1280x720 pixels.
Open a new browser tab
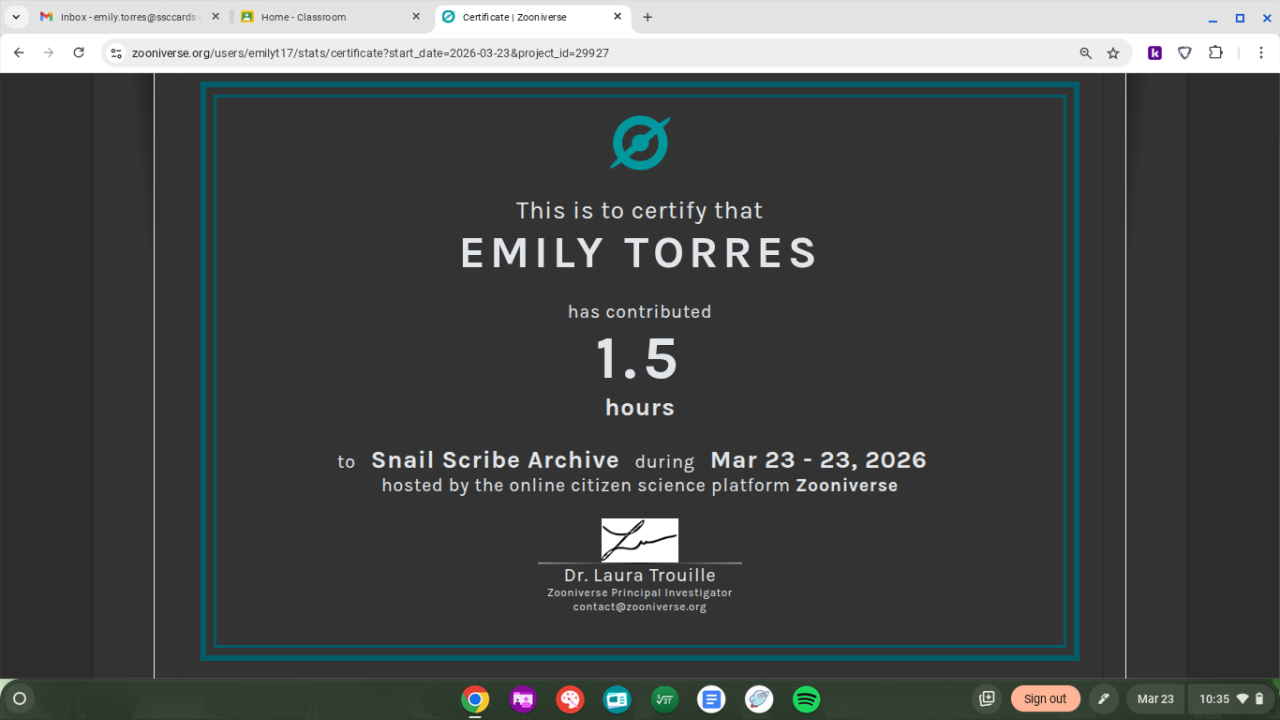point(647,17)
